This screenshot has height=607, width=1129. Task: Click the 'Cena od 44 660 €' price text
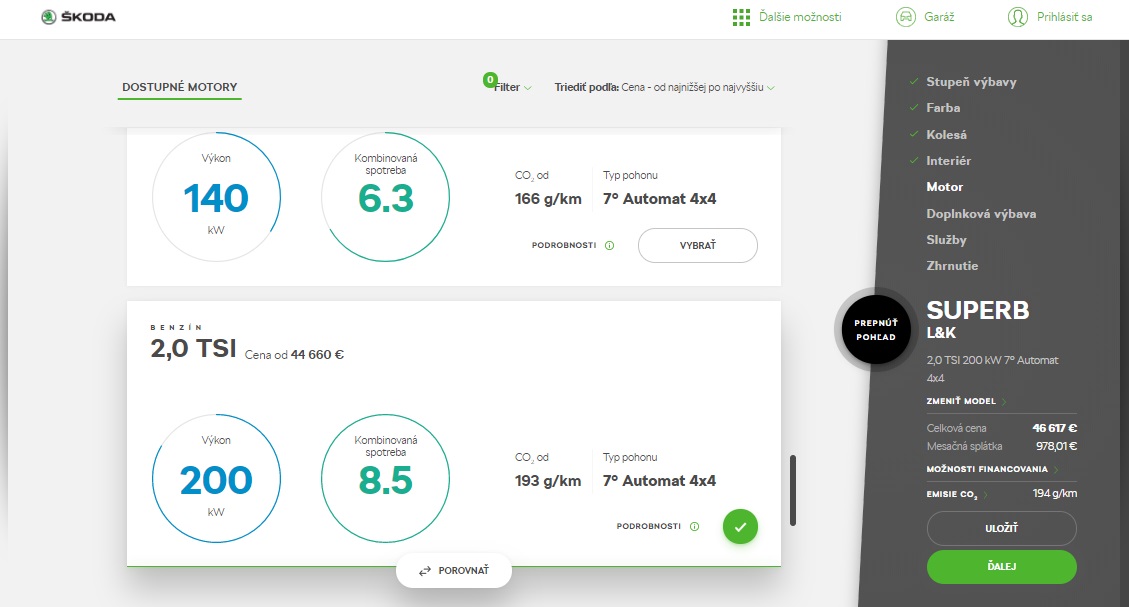(x=294, y=355)
